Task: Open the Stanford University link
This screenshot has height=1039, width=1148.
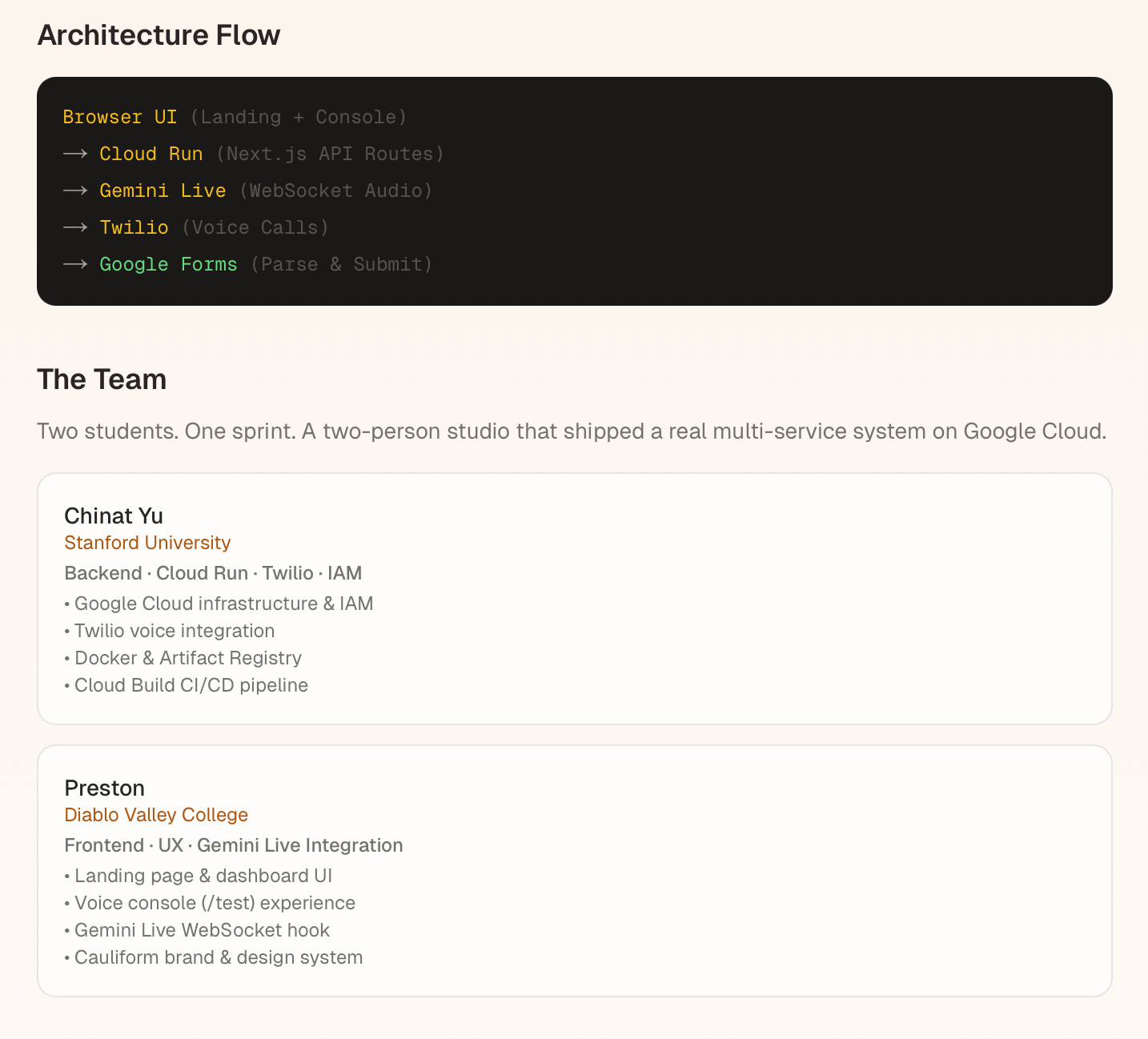Action: tap(147, 543)
